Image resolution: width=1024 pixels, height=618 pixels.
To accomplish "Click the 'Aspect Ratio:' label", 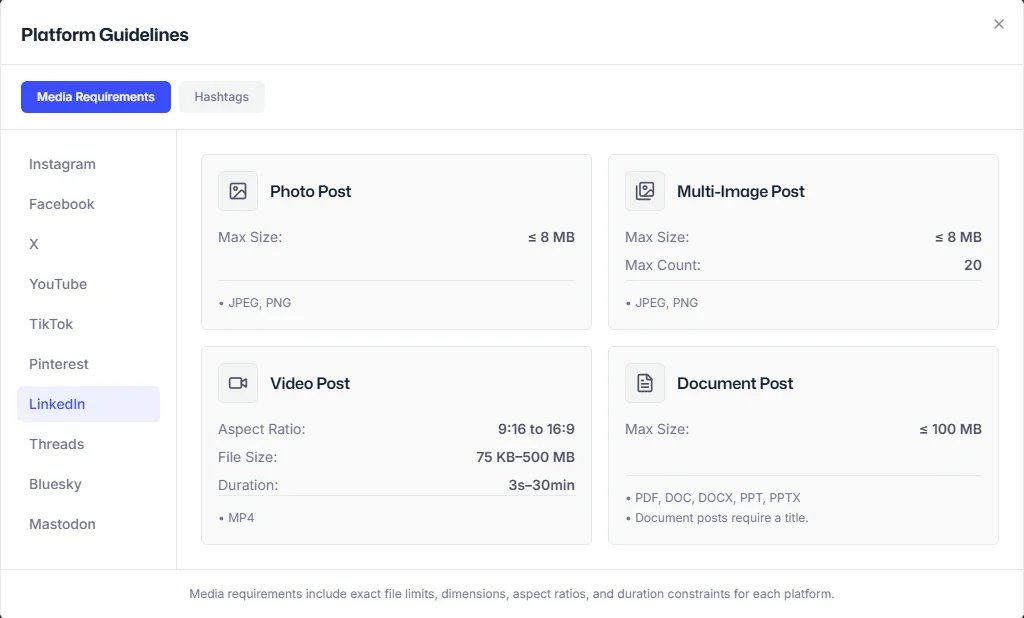I will pos(262,429).
